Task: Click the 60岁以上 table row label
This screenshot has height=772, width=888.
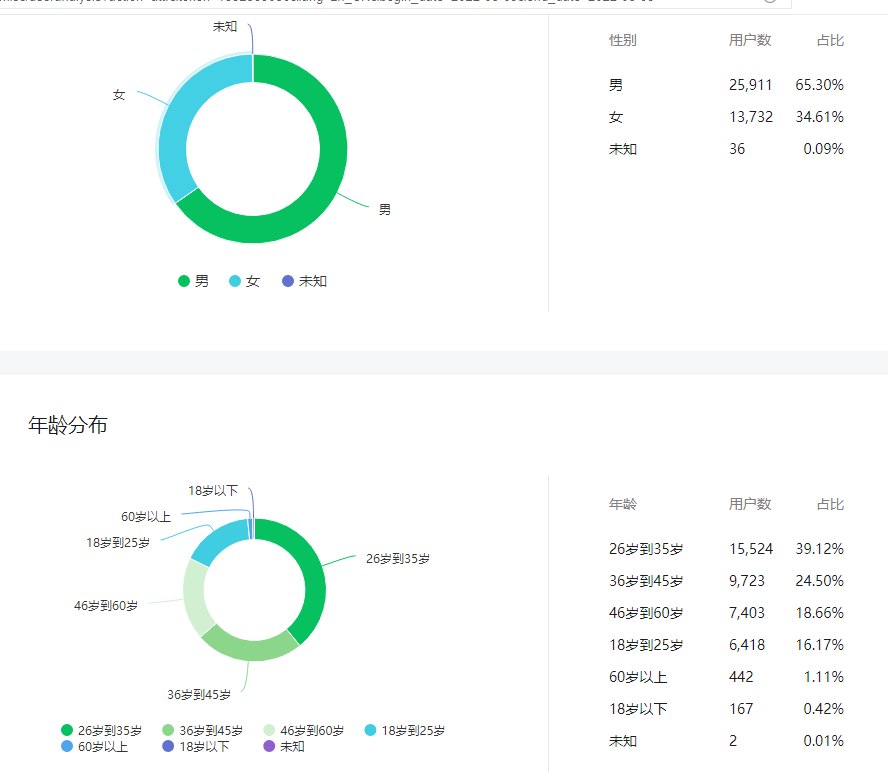Action: [x=638, y=677]
